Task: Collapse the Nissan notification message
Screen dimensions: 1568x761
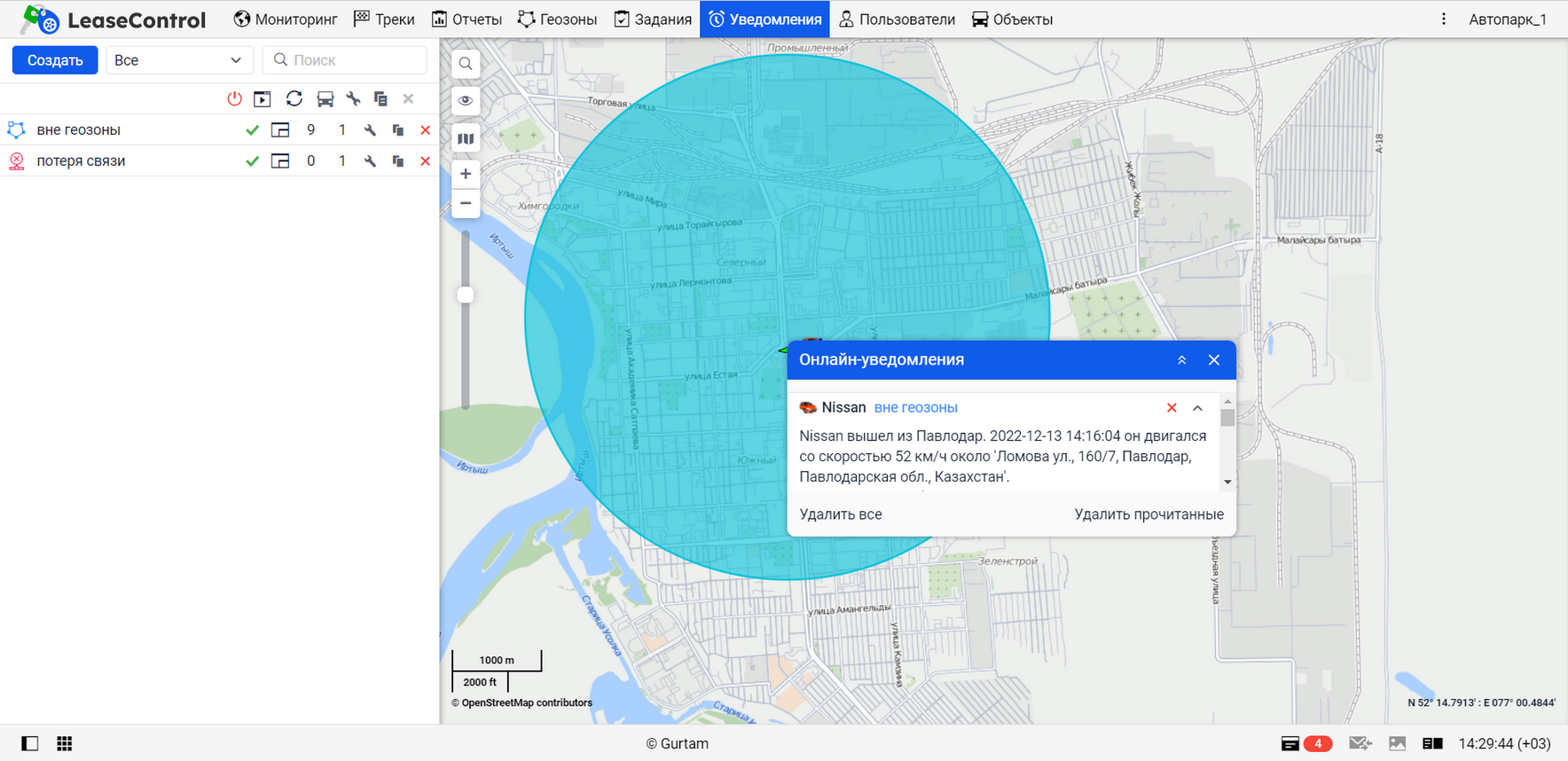Action: click(x=1197, y=408)
